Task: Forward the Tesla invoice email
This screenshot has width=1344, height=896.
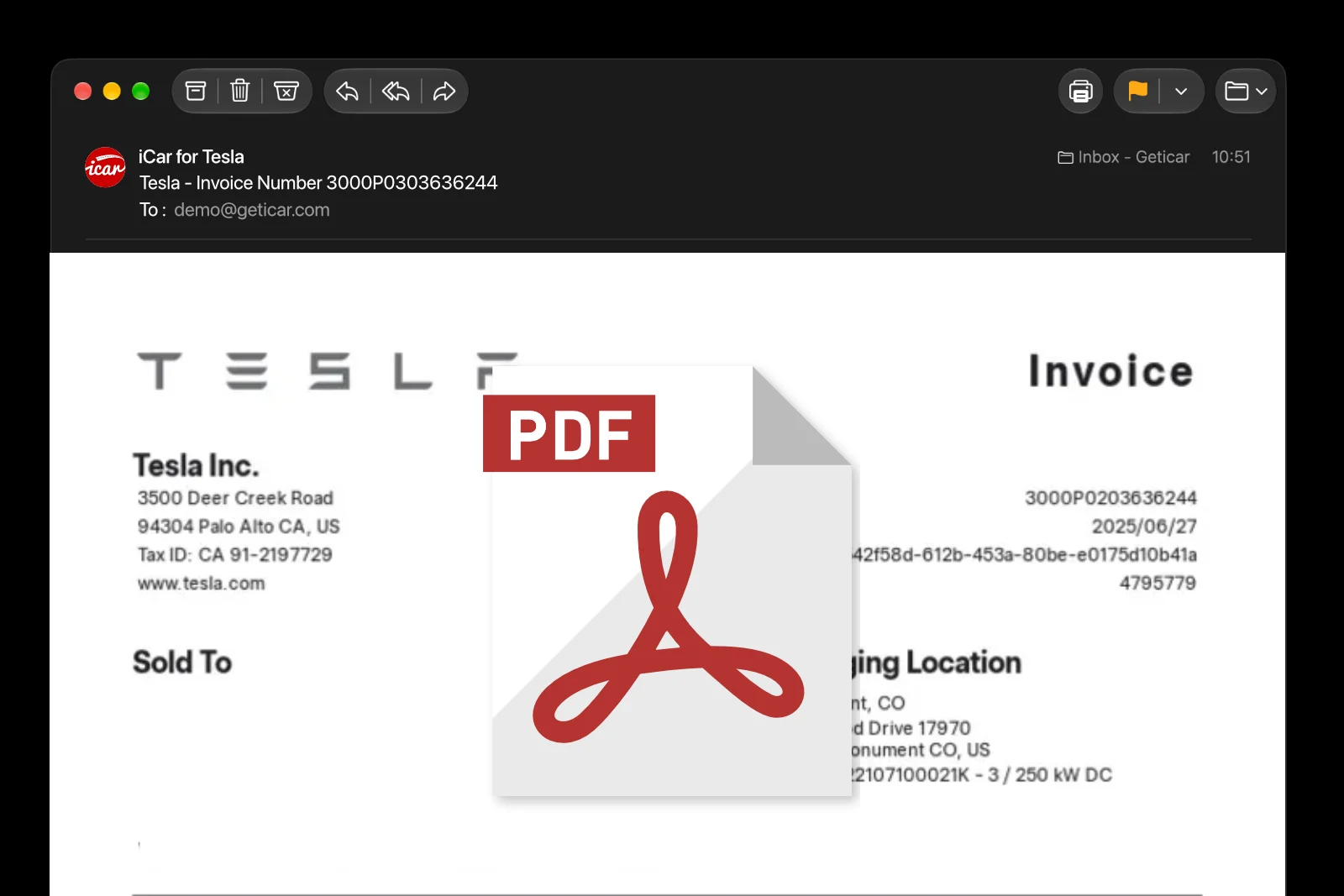Action: [x=444, y=91]
